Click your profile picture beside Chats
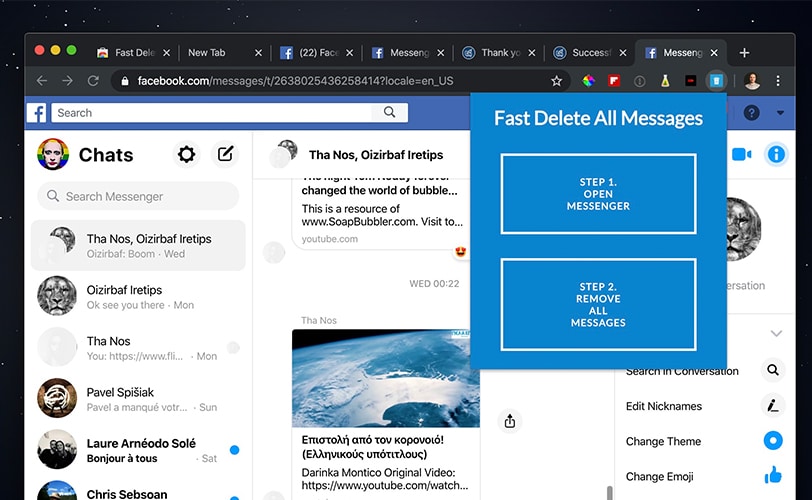812x500 pixels. pyautogui.click(x=53, y=154)
